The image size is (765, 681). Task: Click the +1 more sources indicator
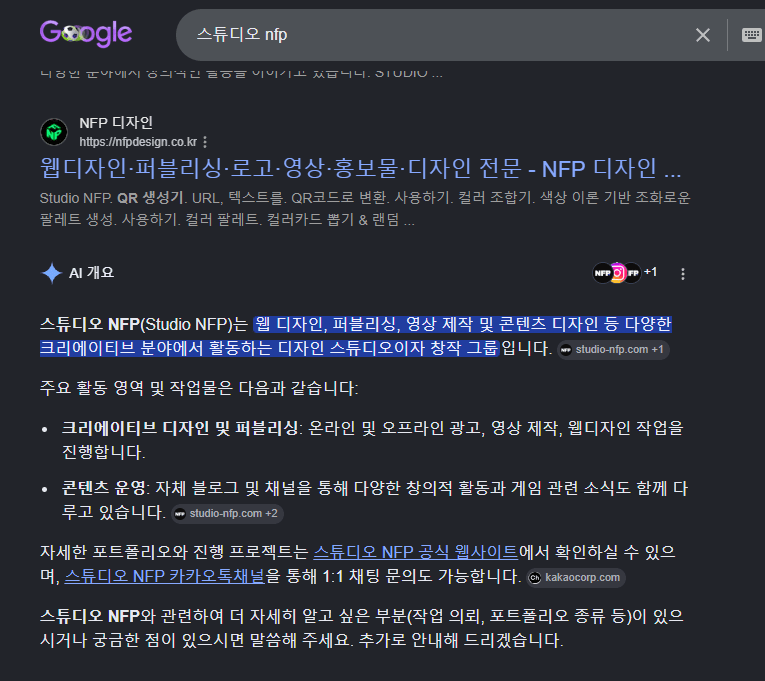650,272
